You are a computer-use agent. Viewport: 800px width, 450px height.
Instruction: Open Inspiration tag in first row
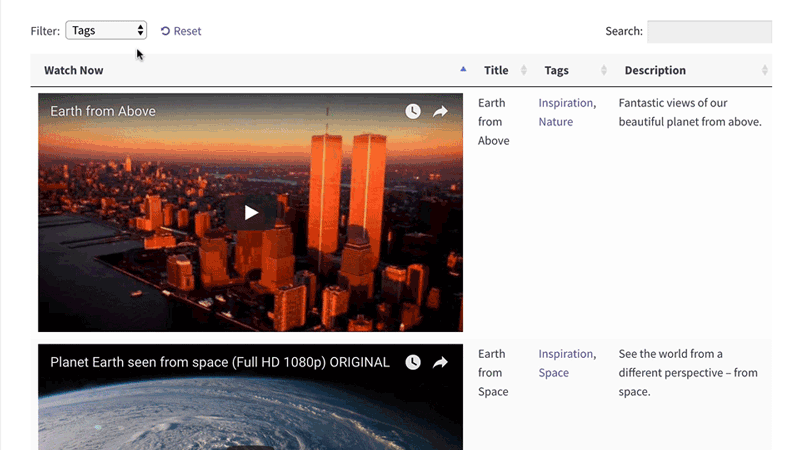click(565, 103)
